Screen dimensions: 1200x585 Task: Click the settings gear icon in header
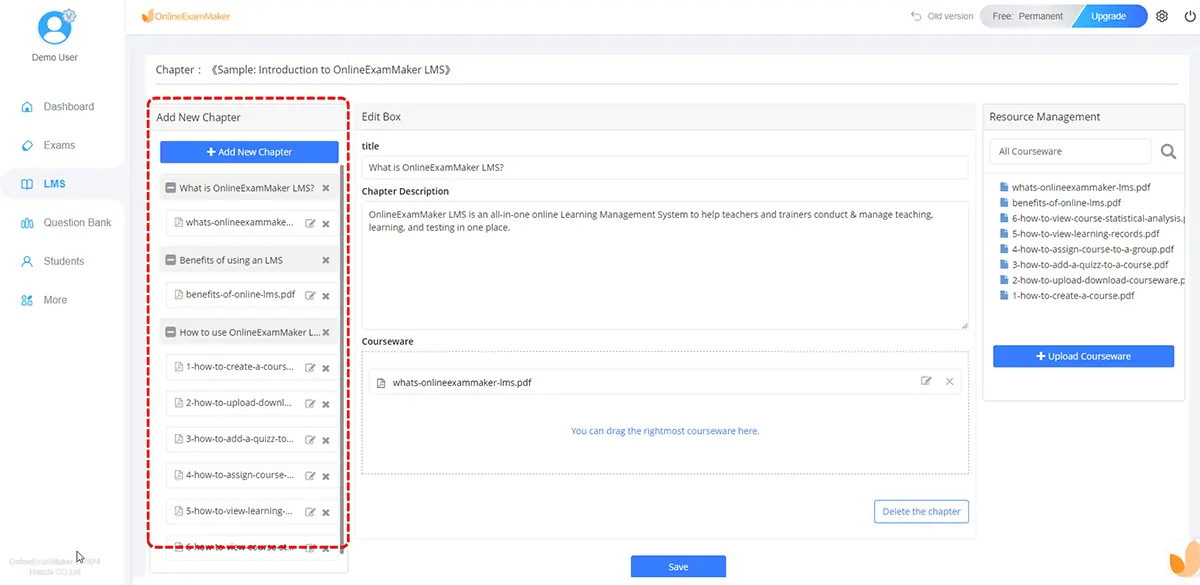tap(1162, 16)
